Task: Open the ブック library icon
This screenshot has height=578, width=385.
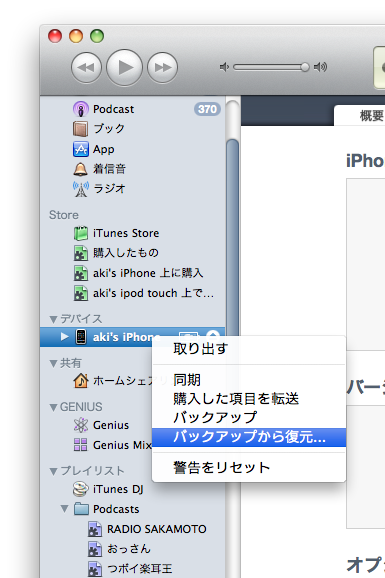Action: click(80, 129)
